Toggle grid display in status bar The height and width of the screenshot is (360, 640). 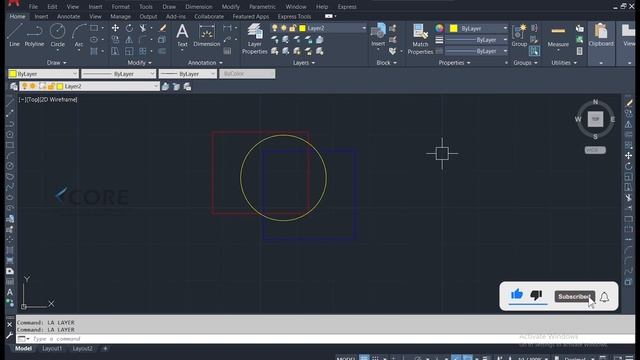(x=364, y=358)
